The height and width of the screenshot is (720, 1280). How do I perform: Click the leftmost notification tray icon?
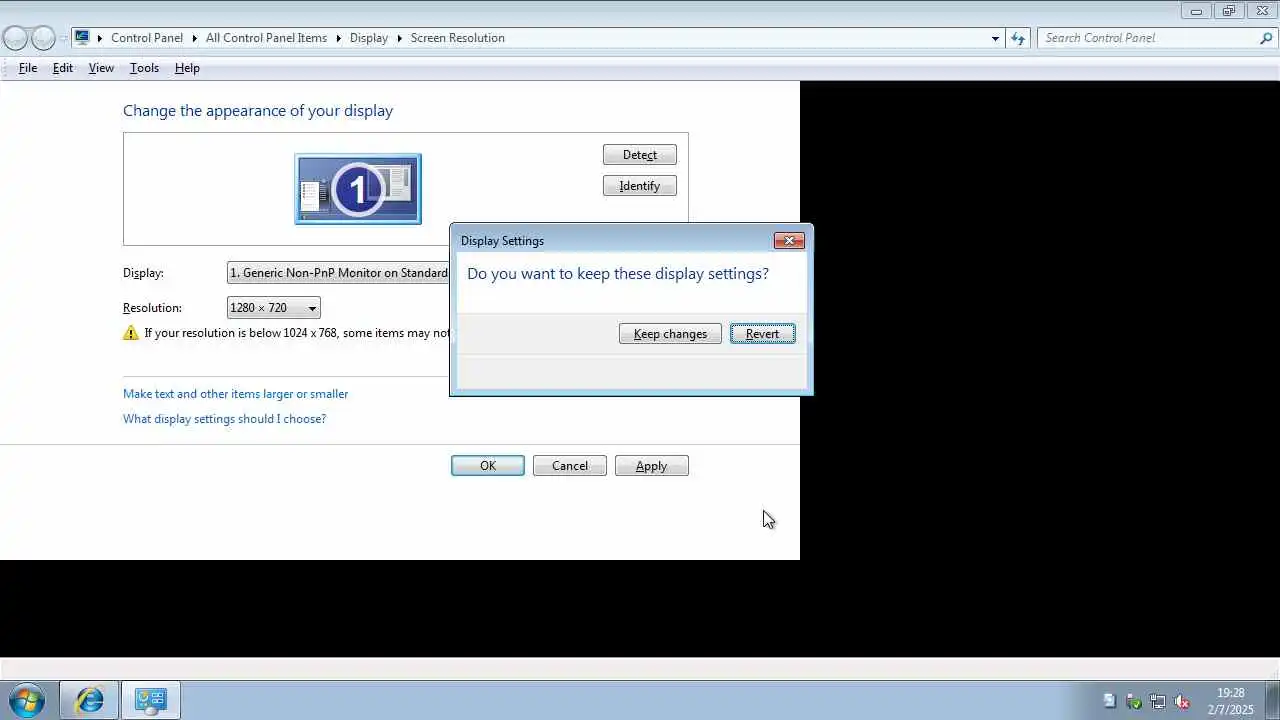coord(1110,701)
